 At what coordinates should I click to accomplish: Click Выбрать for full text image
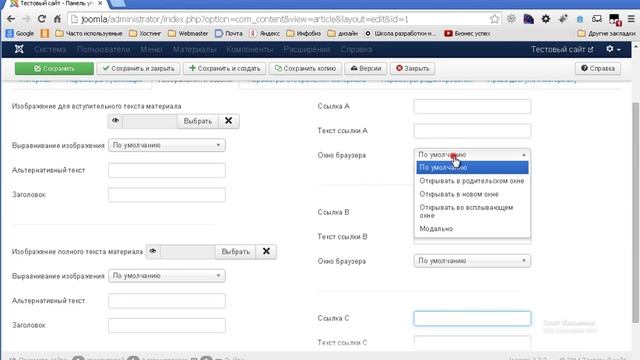[236, 252]
